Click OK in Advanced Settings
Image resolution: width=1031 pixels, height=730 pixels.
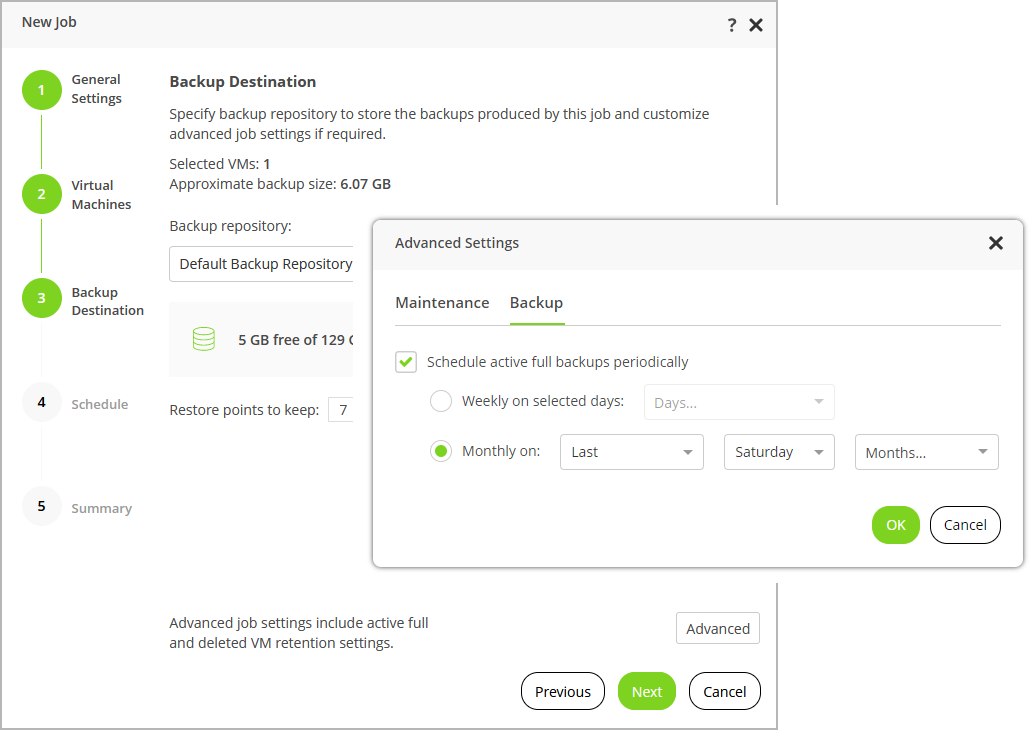[x=895, y=525]
